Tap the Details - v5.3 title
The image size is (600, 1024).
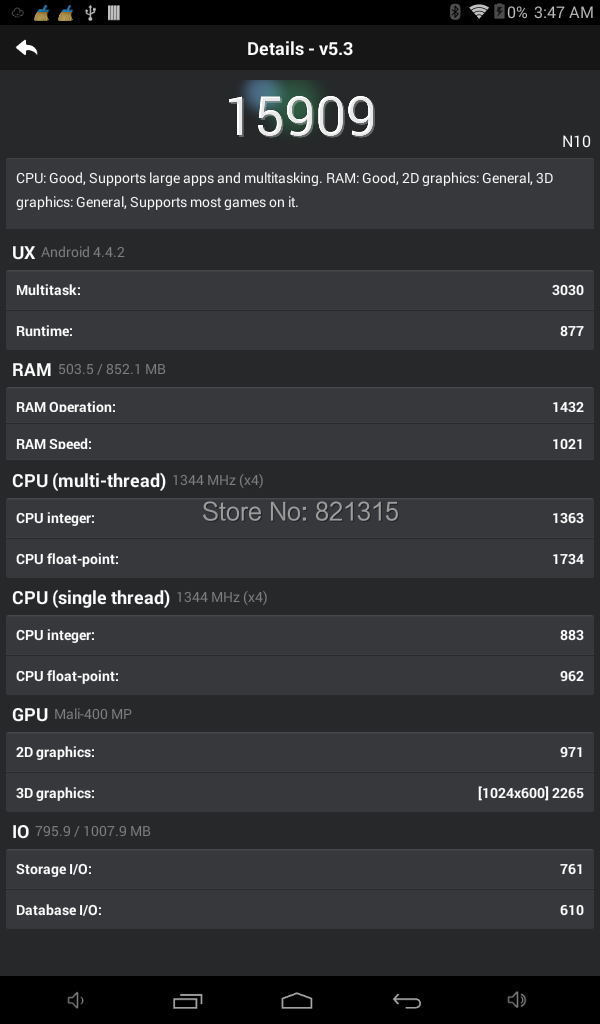[x=300, y=48]
